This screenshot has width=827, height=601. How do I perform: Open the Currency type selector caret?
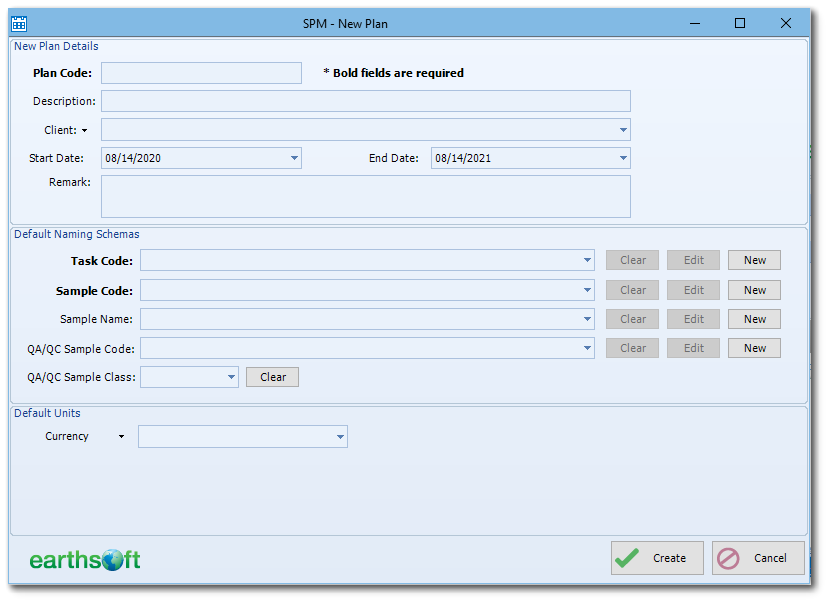[x=120, y=436]
